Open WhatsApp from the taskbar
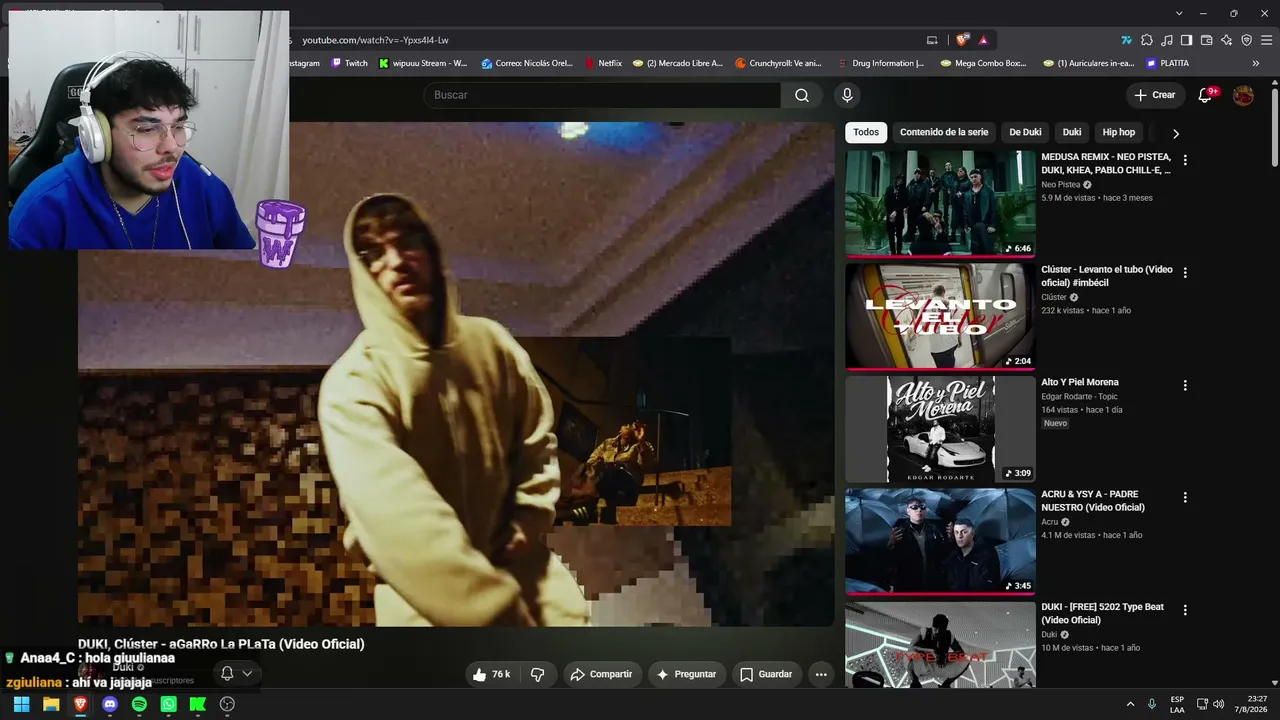 (x=169, y=704)
